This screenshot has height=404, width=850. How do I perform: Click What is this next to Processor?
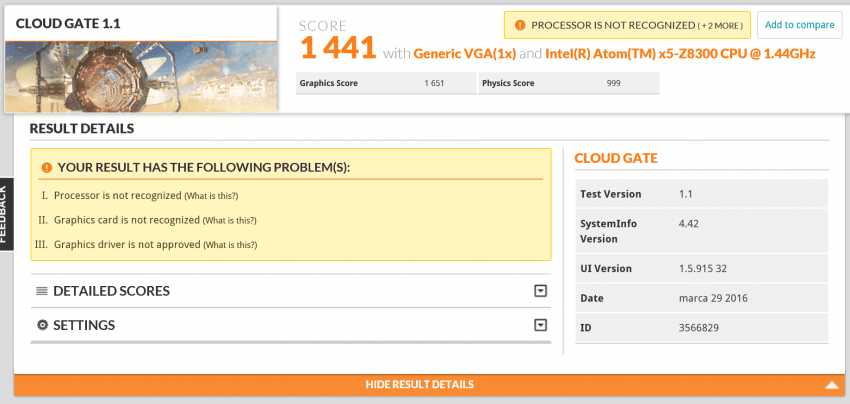point(211,196)
